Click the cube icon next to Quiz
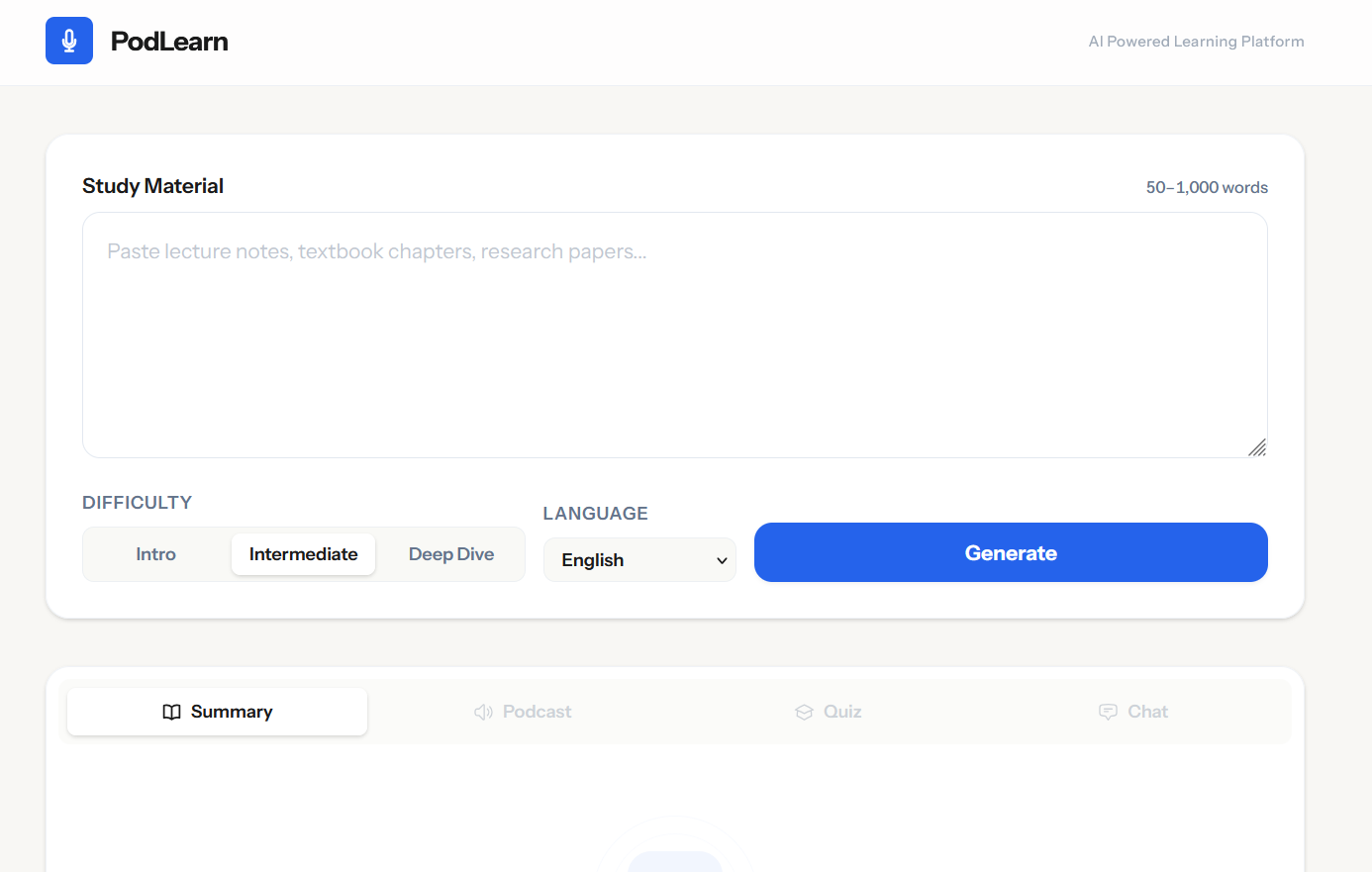The width and height of the screenshot is (1372, 872). [804, 711]
